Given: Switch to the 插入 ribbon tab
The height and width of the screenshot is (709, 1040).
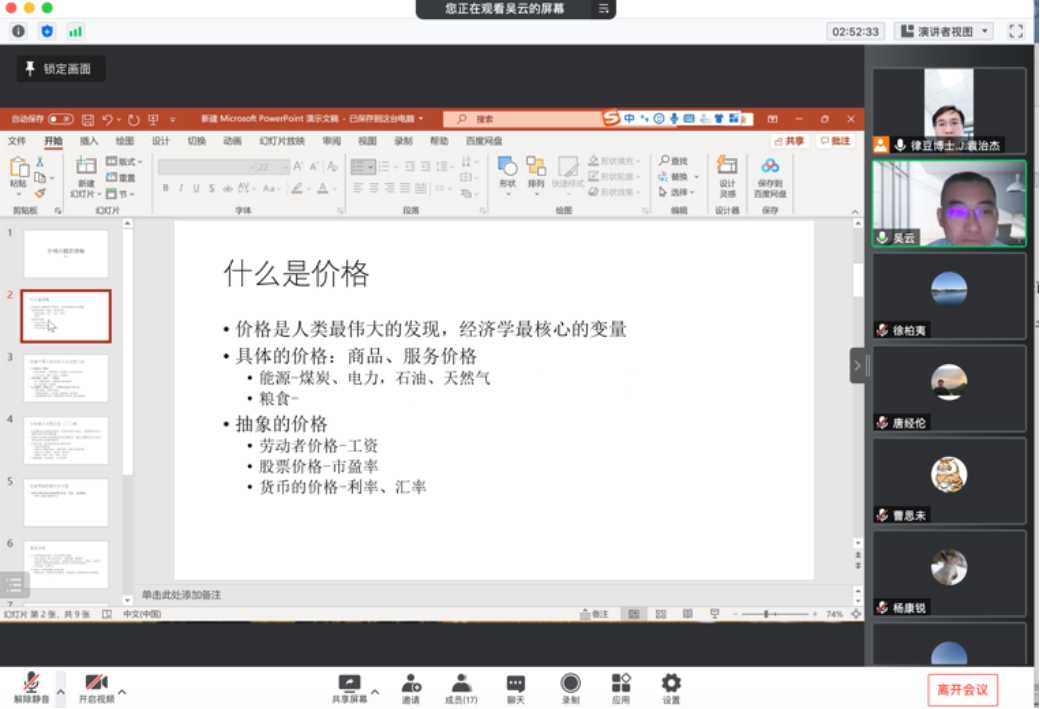Looking at the screenshot, I should pos(89,141).
